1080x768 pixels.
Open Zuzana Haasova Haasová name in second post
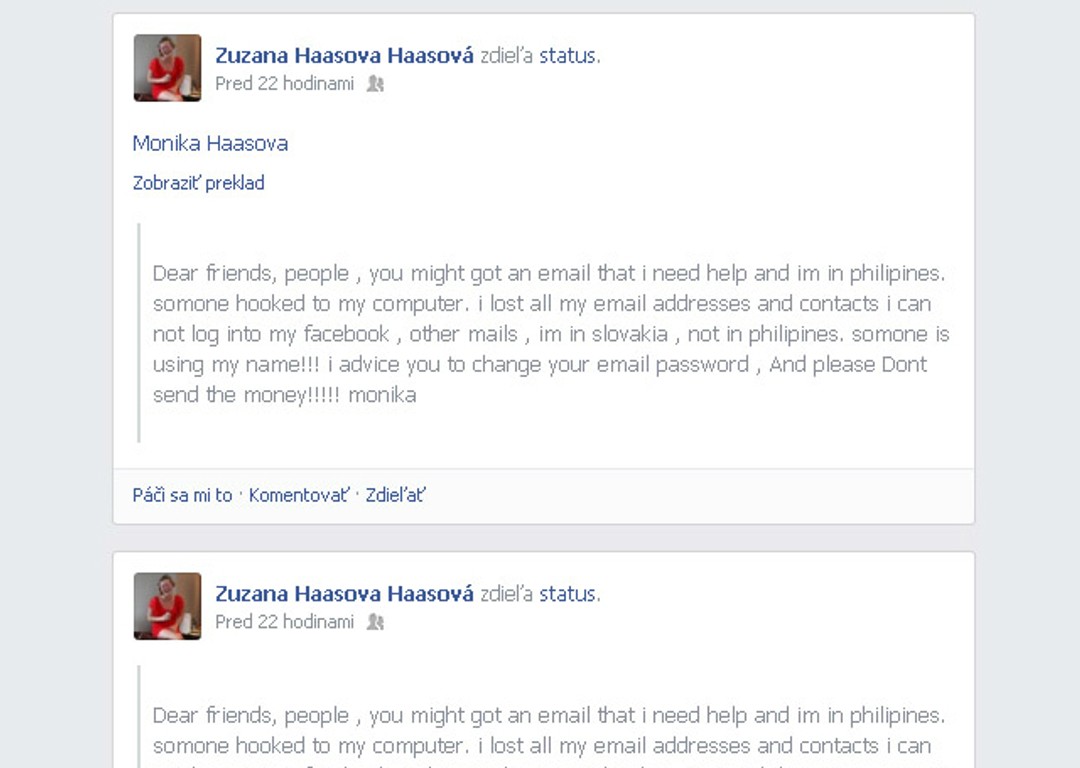tap(344, 593)
